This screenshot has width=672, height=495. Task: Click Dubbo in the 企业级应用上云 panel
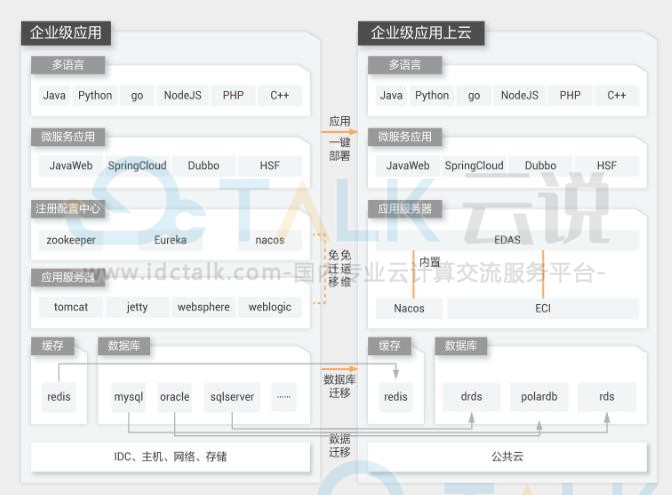(x=540, y=166)
